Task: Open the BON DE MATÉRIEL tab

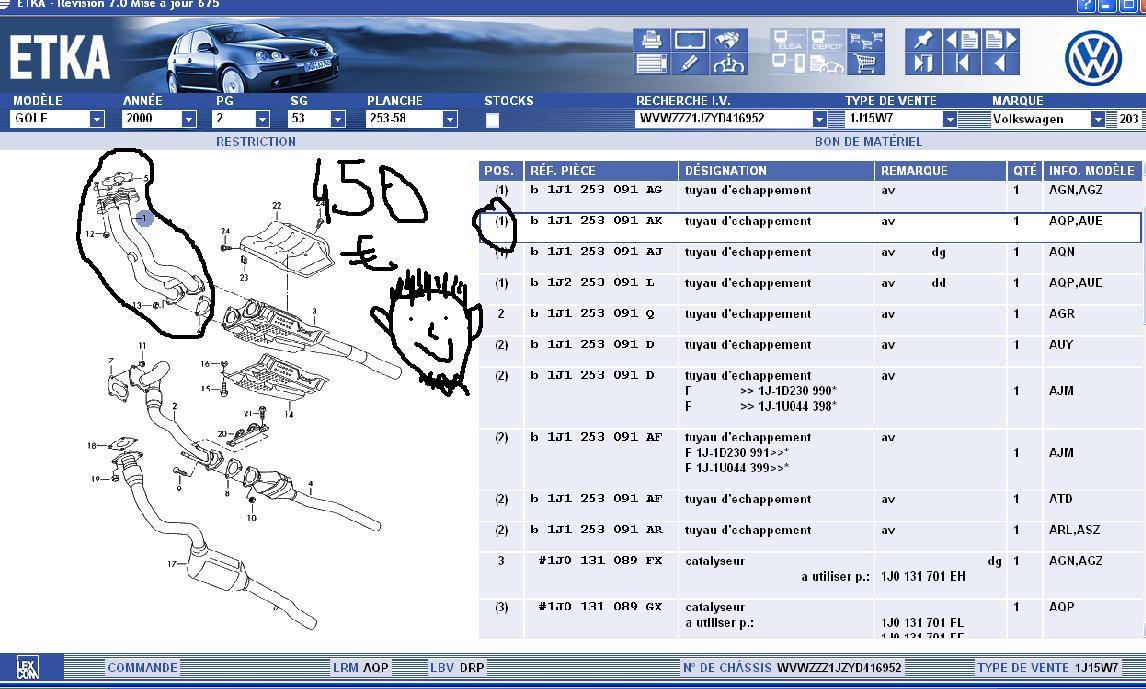Action: pos(868,141)
